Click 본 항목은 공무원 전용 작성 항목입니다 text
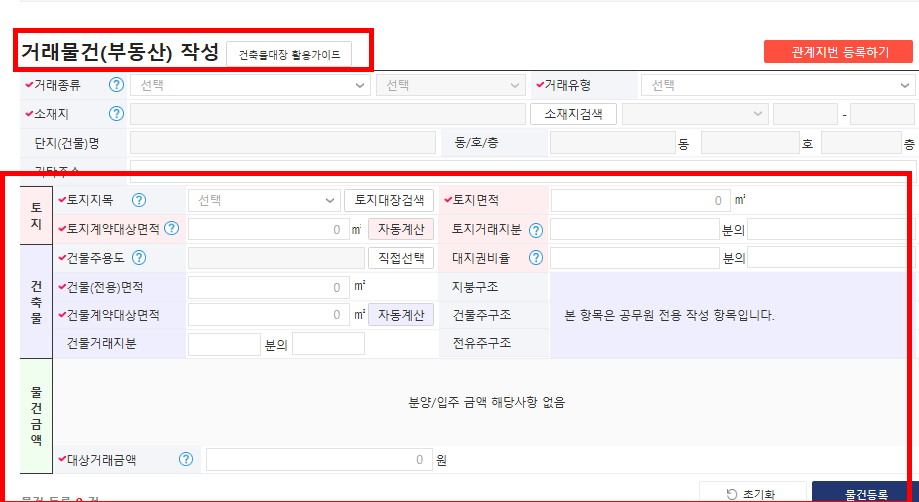The image size is (919, 502). (x=669, y=316)
